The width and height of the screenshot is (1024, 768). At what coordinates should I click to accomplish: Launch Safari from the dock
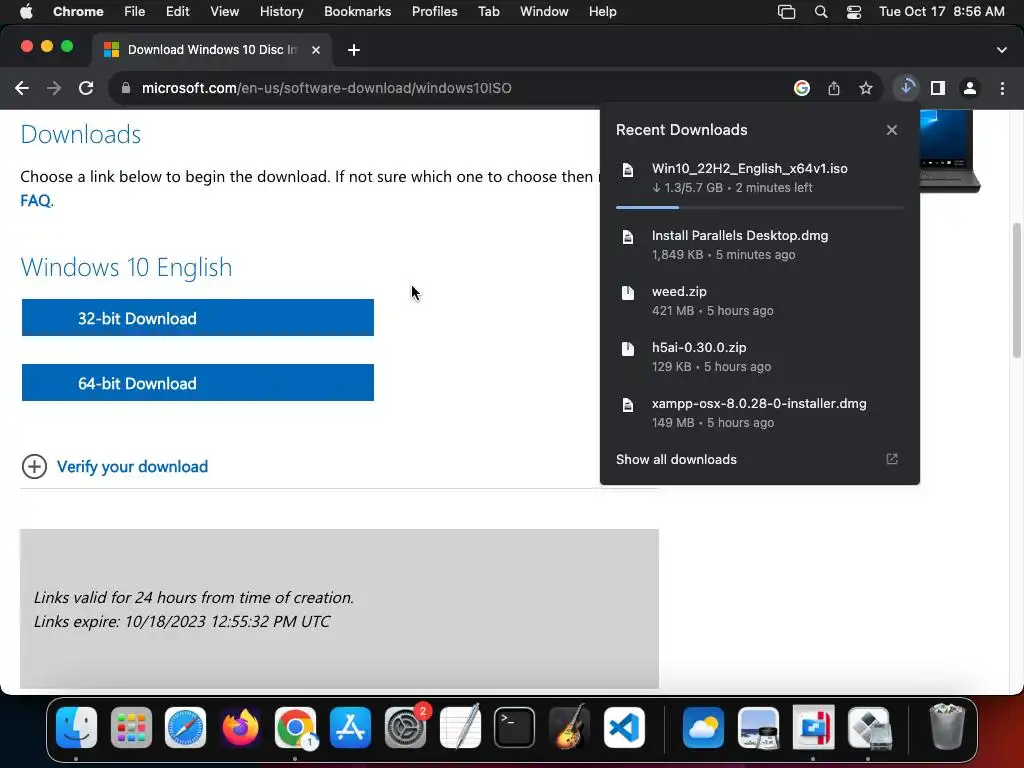click(185, 728)
